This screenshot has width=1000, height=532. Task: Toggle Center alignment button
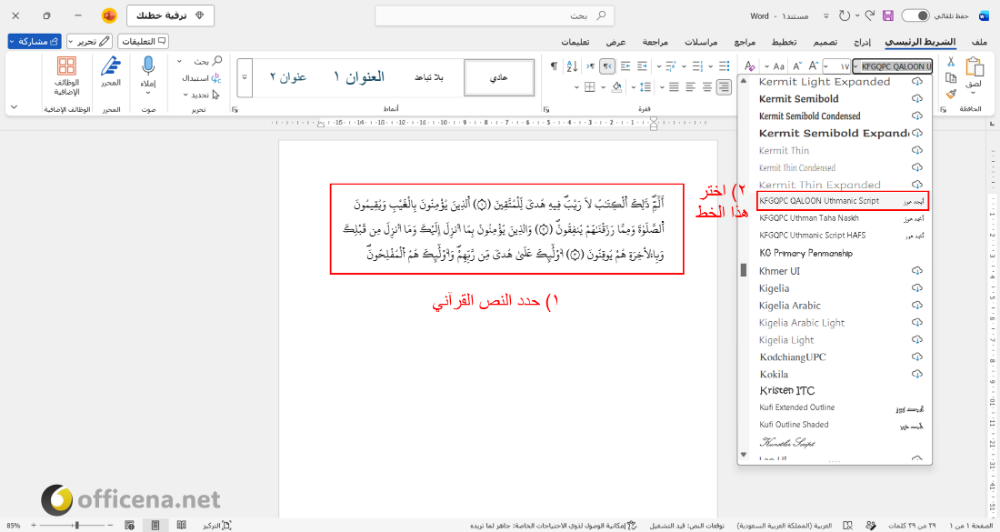tap(707, 87)
